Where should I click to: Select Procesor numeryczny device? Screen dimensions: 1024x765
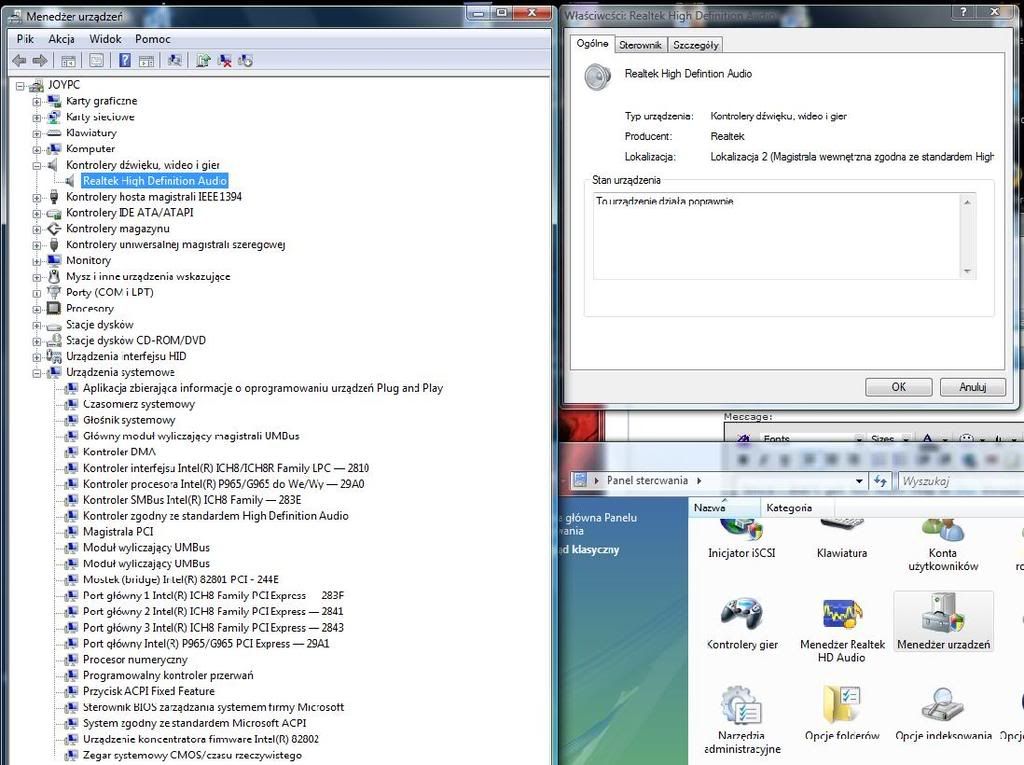[x=135, y=660]
